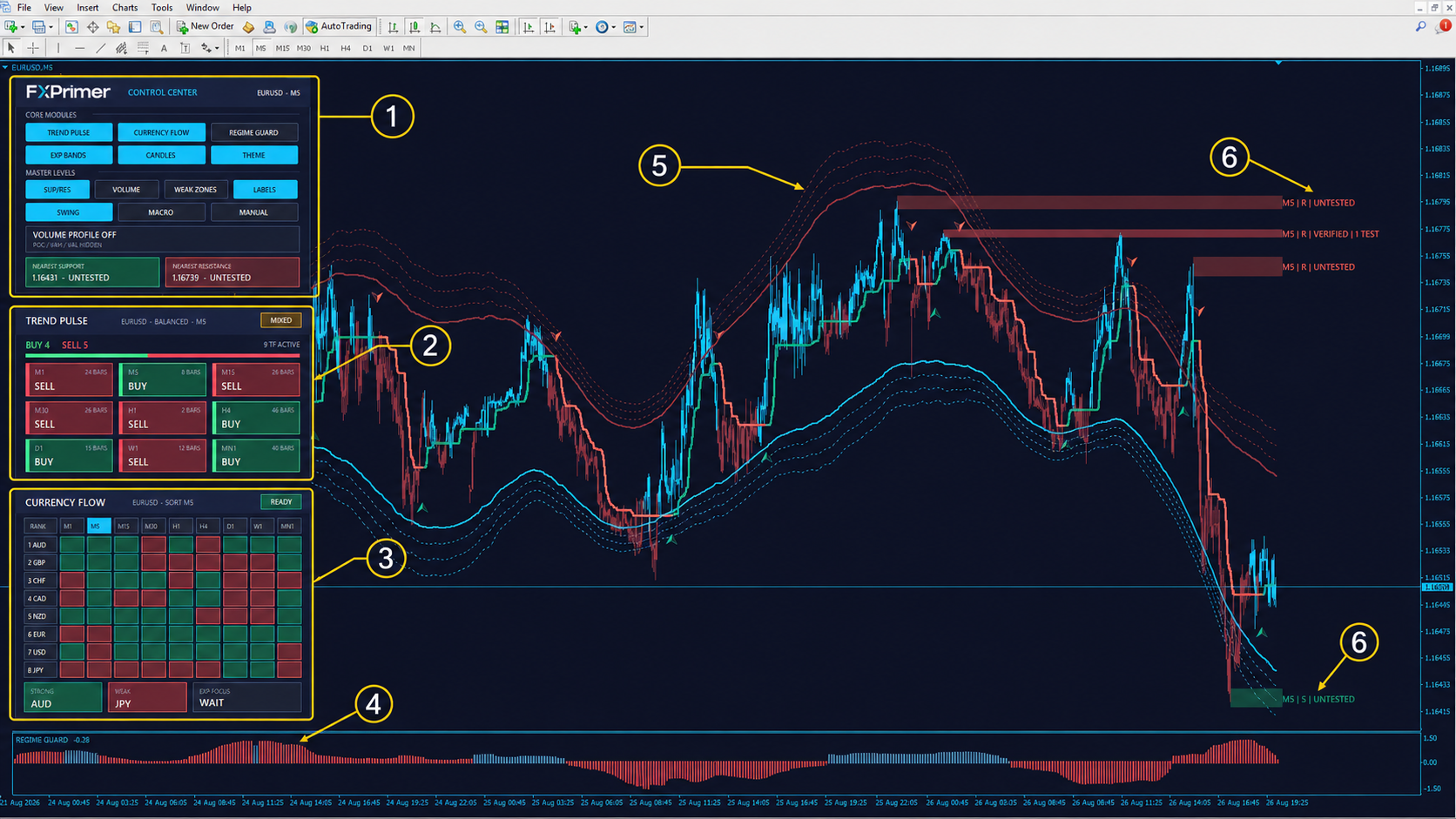1456x819 pixels.
Task: Open the New Order dialog
Action: [x=206, y=27]
